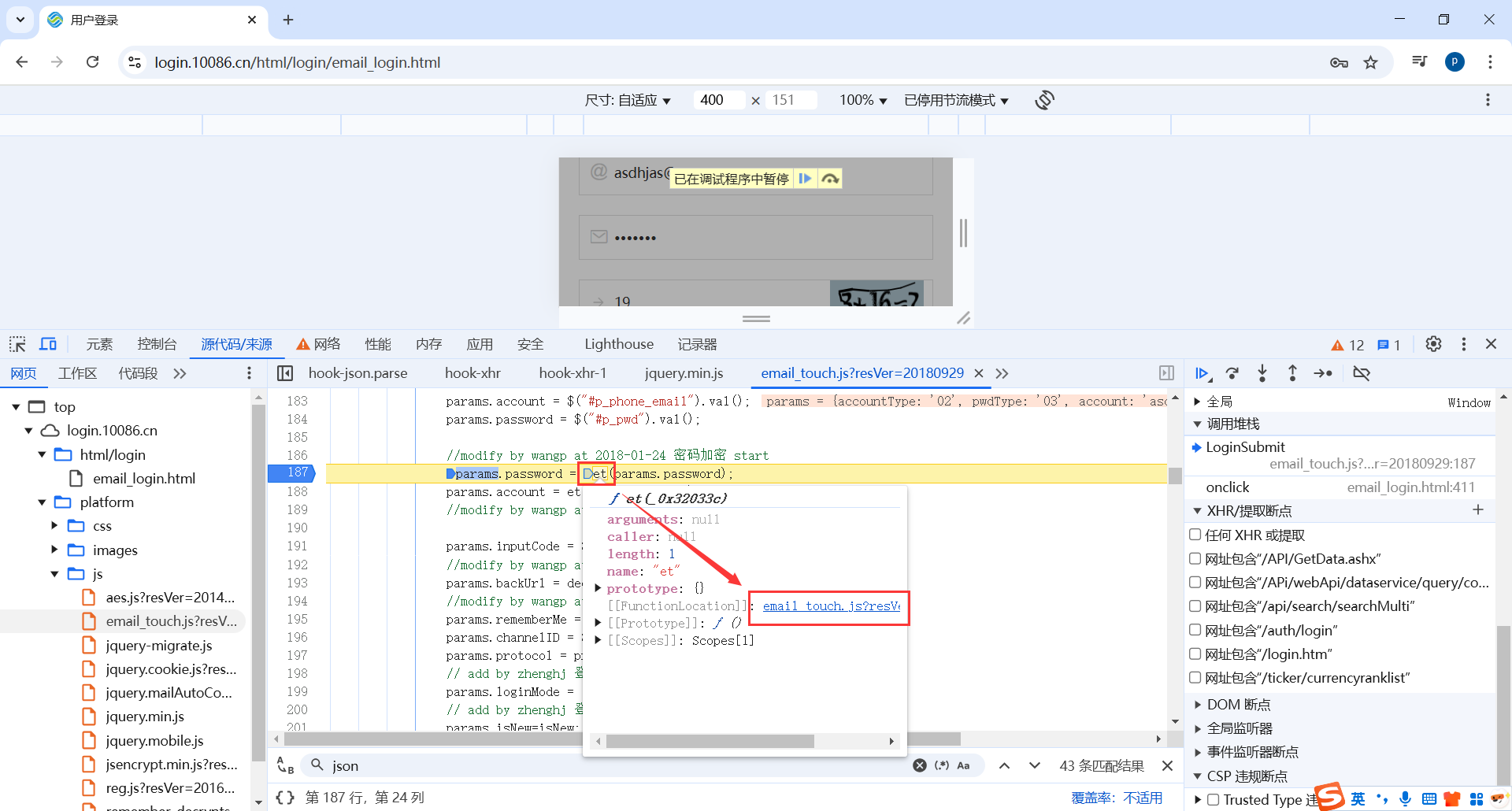This screenshot has width=1512, height=811.
Task: Step over next function call
Action: (1232, 373)
